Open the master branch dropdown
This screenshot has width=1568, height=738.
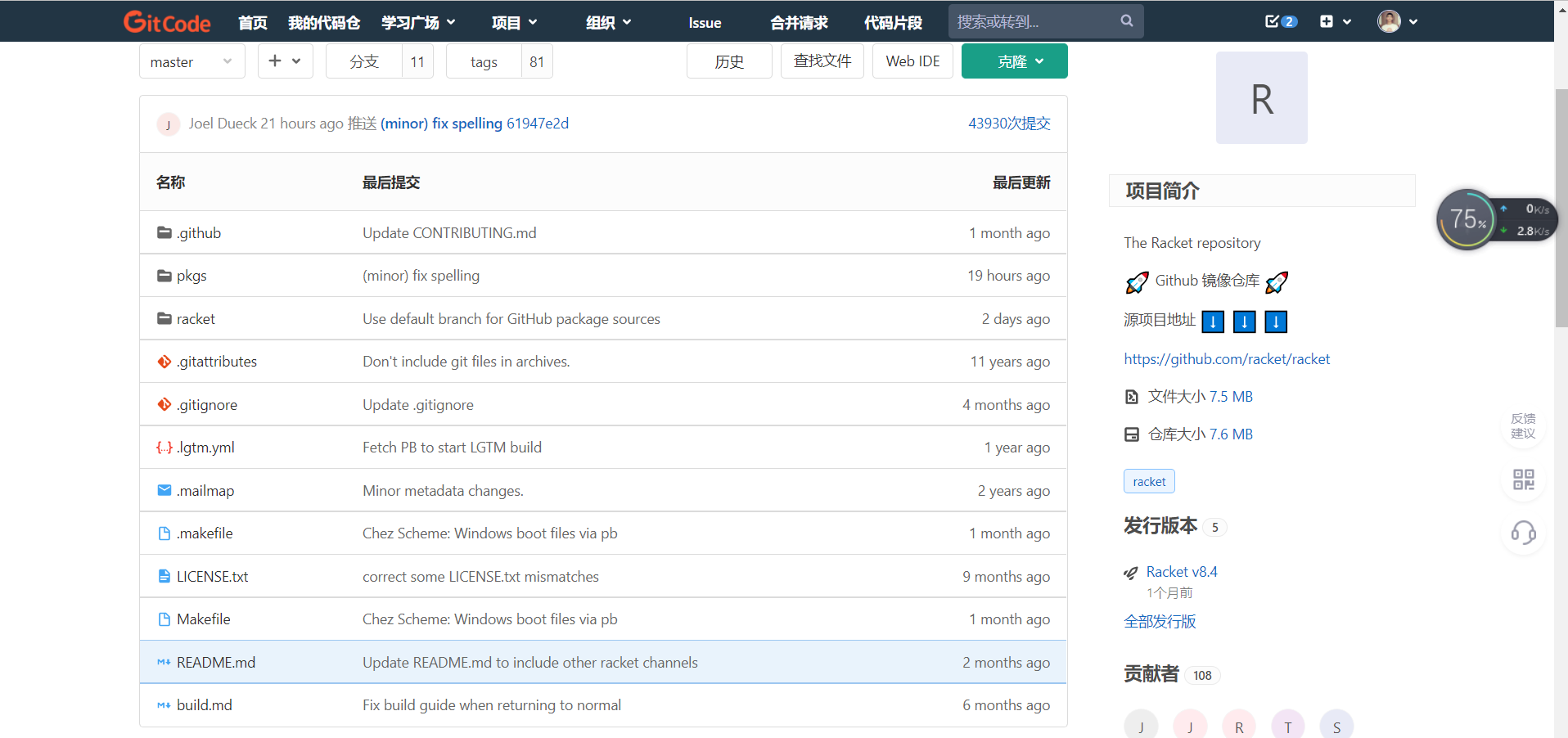(x=192, y=61)
